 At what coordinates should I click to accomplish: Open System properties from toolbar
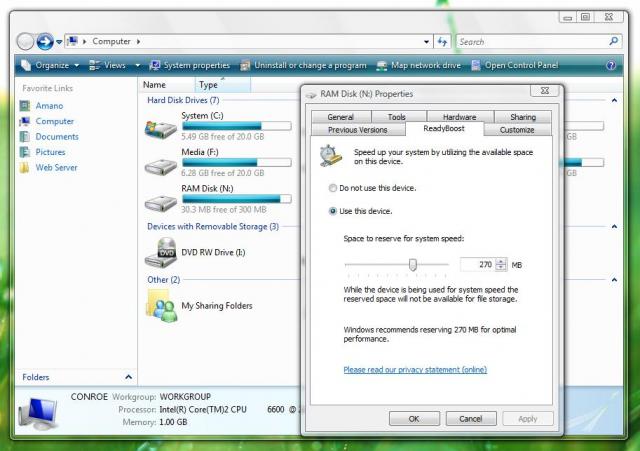pyautogui.click(x=189, y=65)
